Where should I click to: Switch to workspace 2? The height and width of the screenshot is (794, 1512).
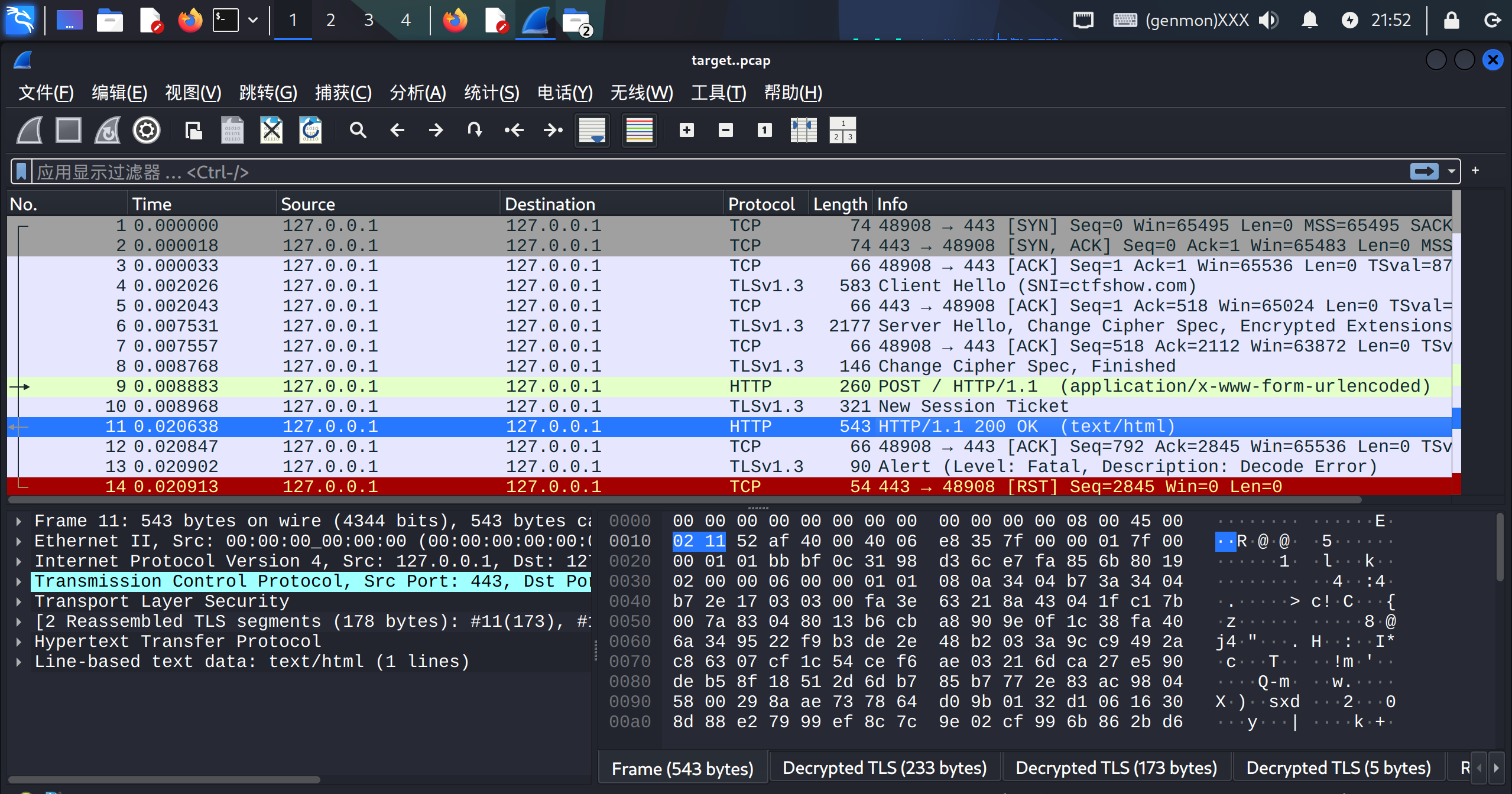[x=330, y=20]
